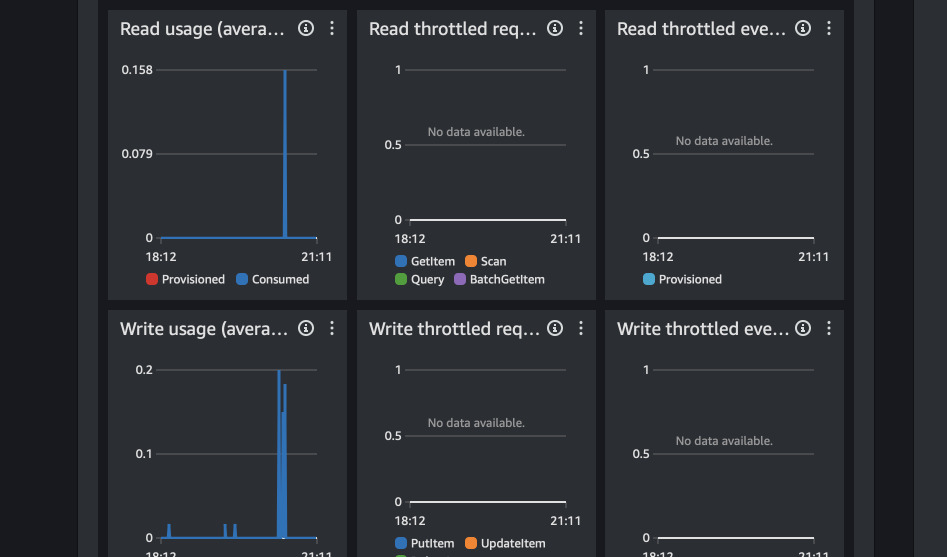Click info icon on Write throttled events panel
The image size is (947, 557).
click(x=803, y=329)
